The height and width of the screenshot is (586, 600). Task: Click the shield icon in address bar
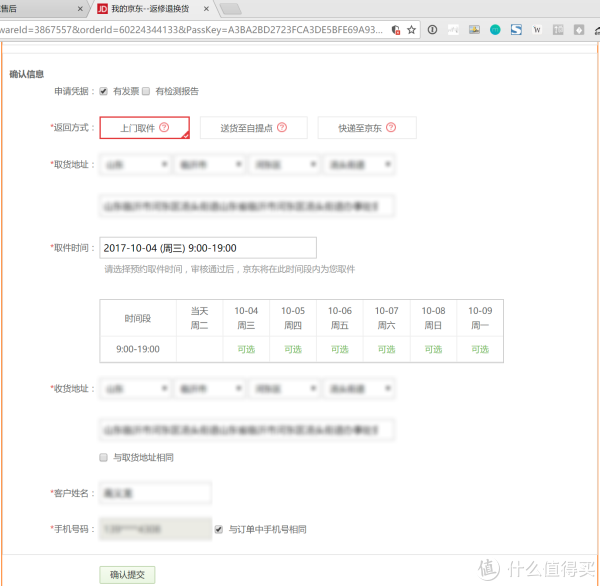(396, 30)
